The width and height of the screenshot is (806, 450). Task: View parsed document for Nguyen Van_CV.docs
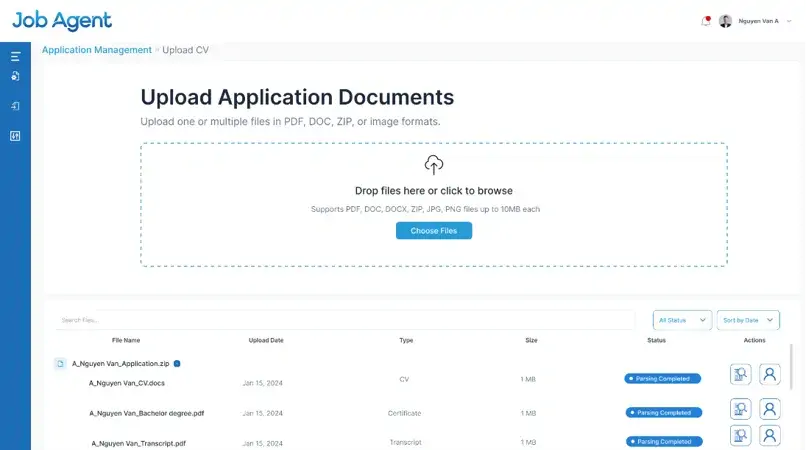click(x=741, y=374)
